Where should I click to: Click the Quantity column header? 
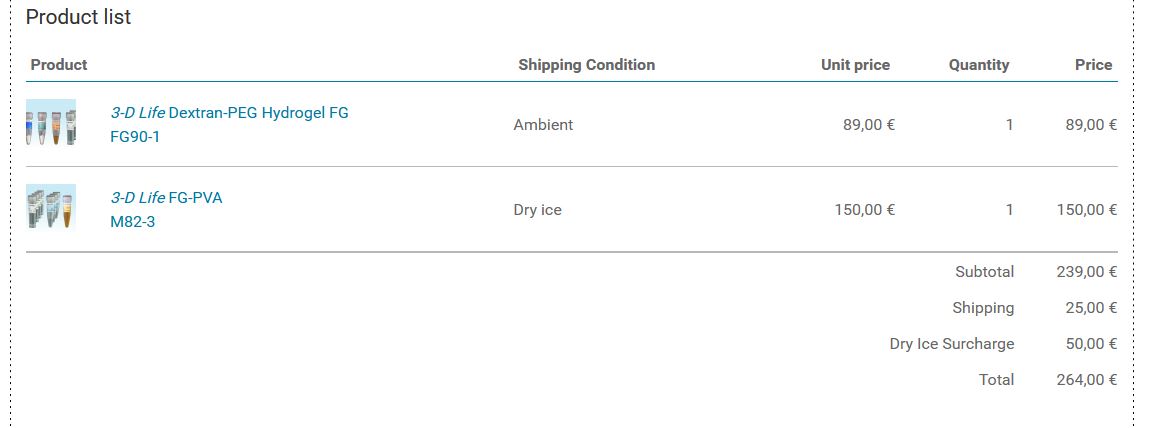click(x=979, y=65)
